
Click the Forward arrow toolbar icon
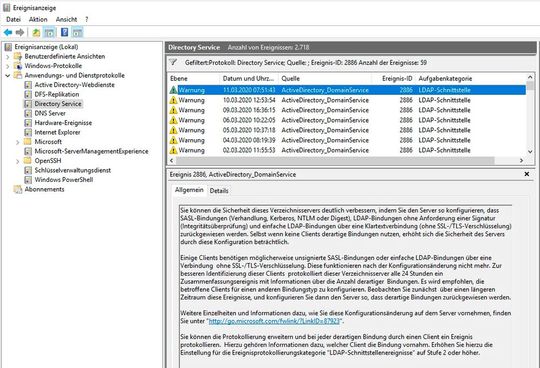20,32
